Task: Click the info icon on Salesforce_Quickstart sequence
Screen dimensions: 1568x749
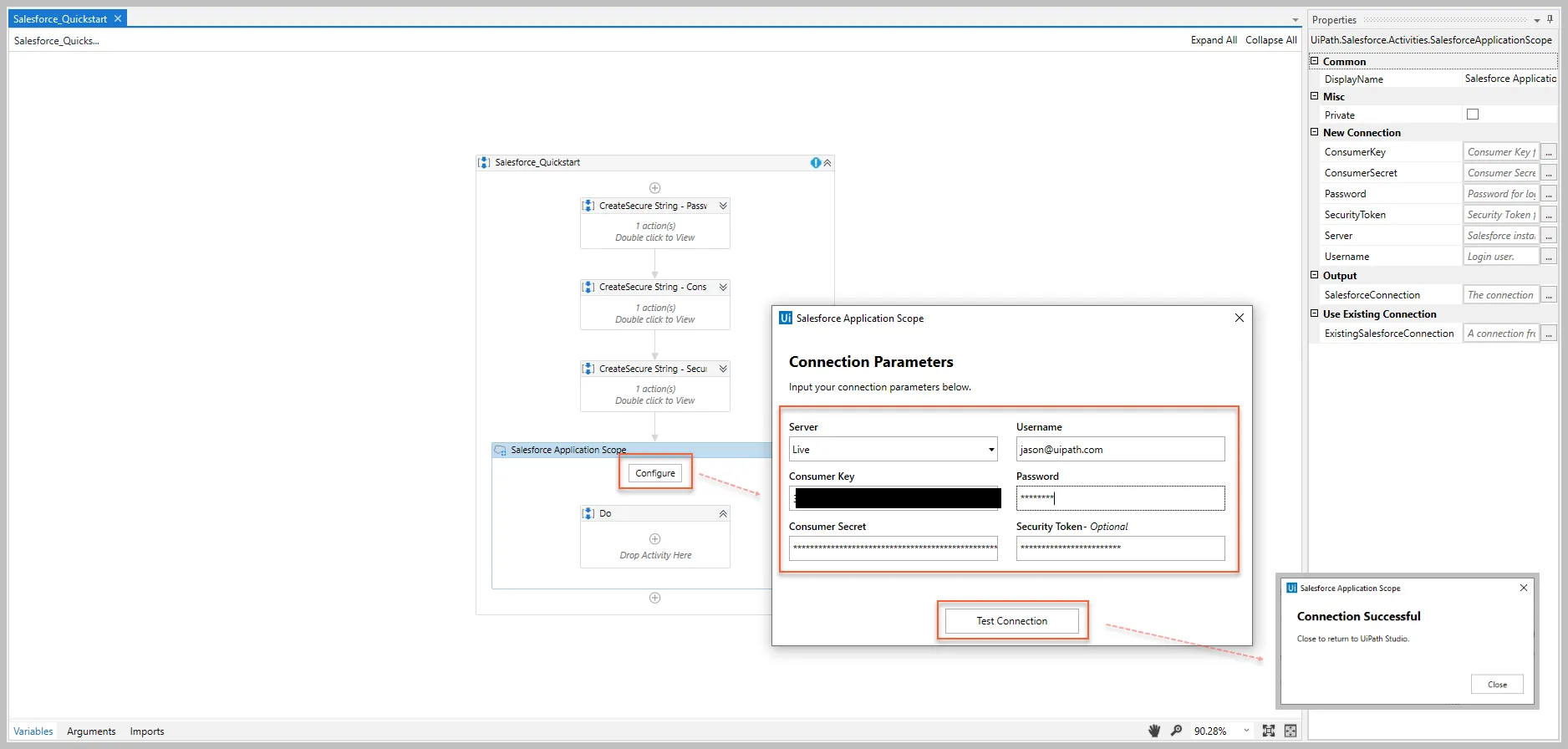Action: (815, 163)
